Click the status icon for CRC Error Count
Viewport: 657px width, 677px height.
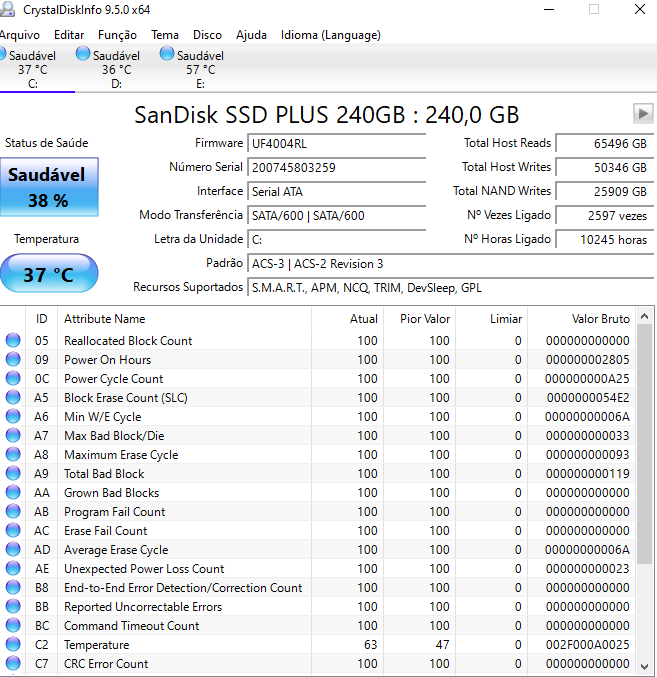(13, 663)
